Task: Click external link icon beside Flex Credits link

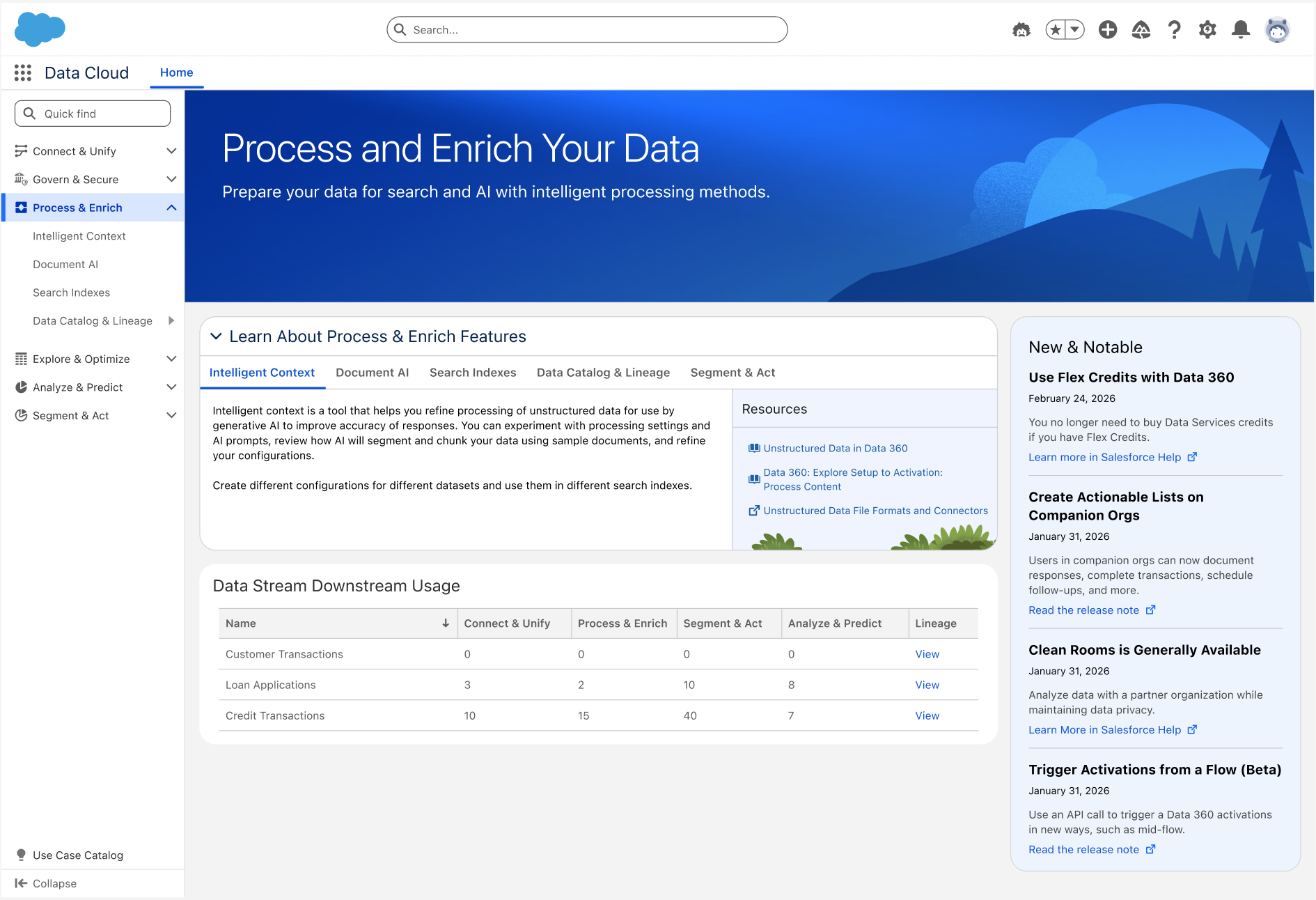Action: 1192,457
